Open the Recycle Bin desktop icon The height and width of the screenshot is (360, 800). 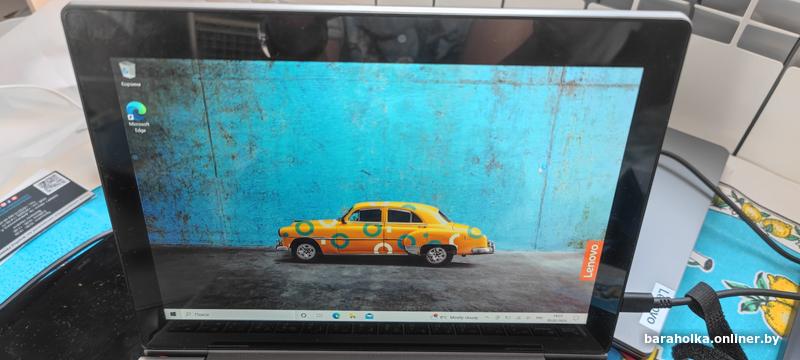click(127, 73)
